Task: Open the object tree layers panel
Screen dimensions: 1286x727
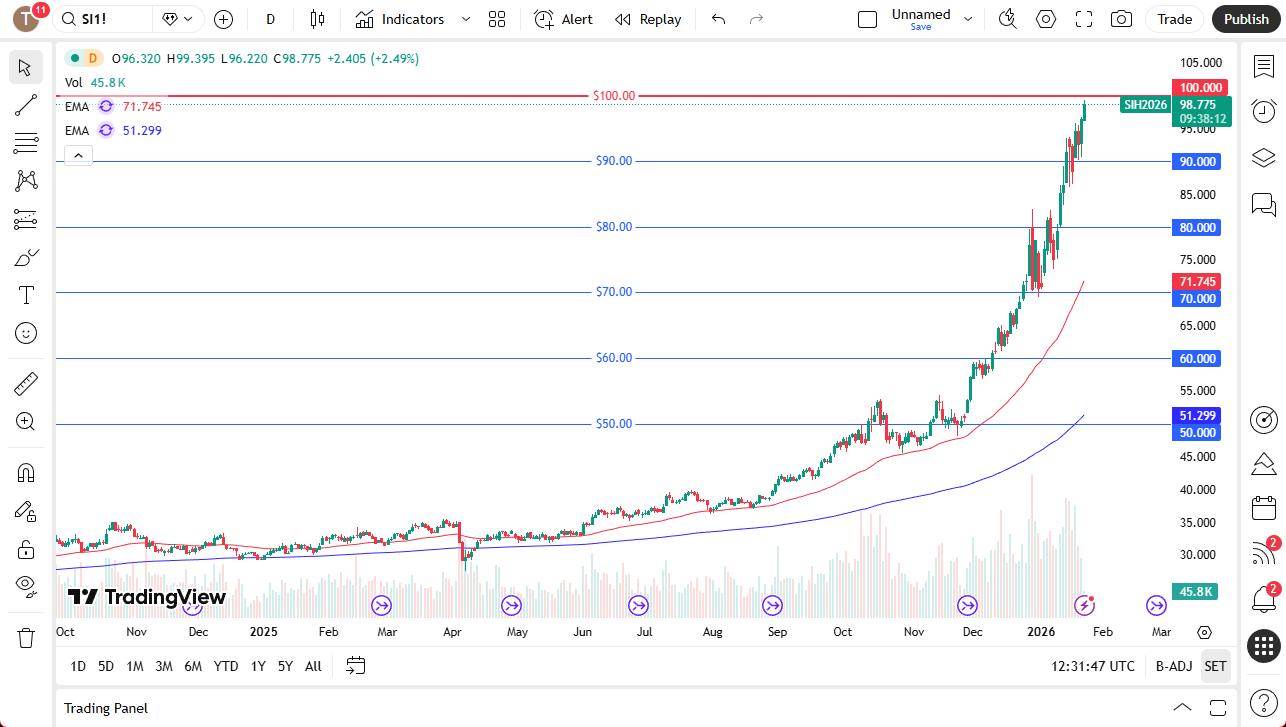Action: tap(1264, 158)
